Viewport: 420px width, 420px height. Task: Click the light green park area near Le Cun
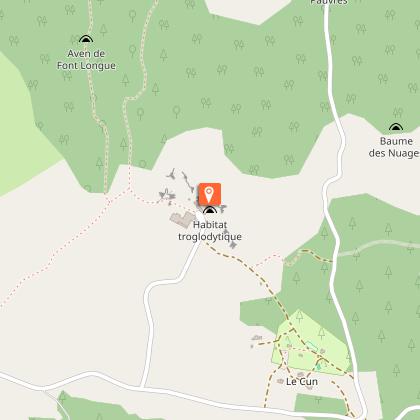[310, 343]
